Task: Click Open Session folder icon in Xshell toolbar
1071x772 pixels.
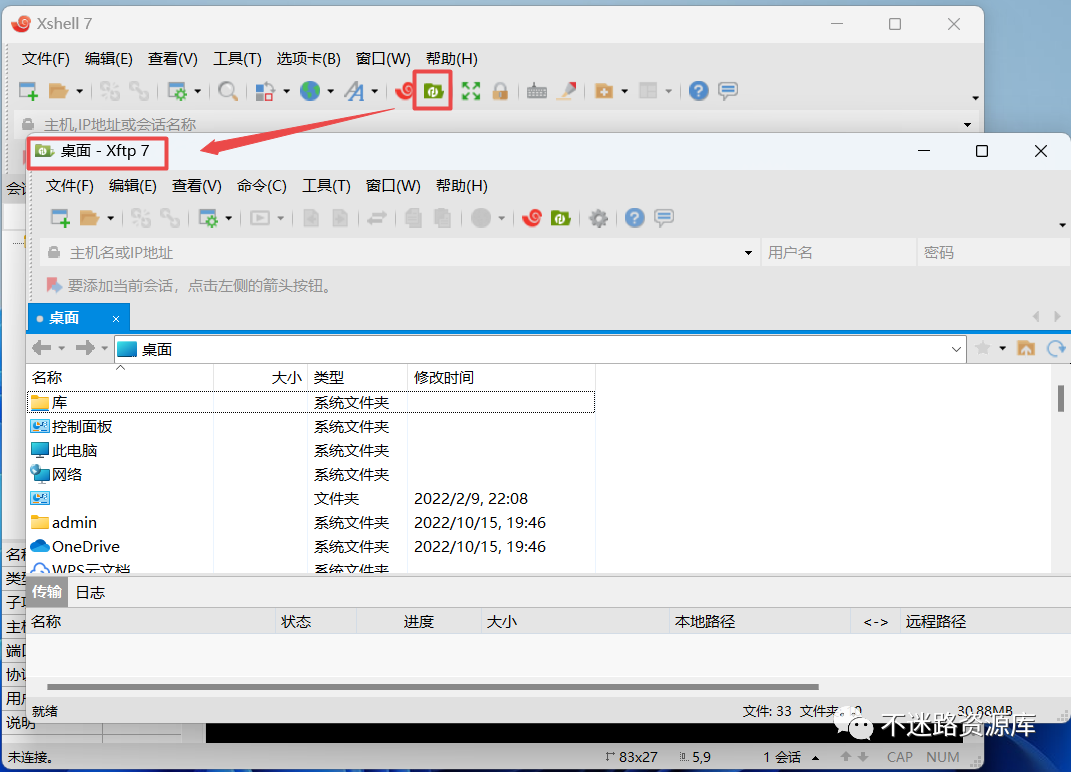Action: click(x=59, y=91)
